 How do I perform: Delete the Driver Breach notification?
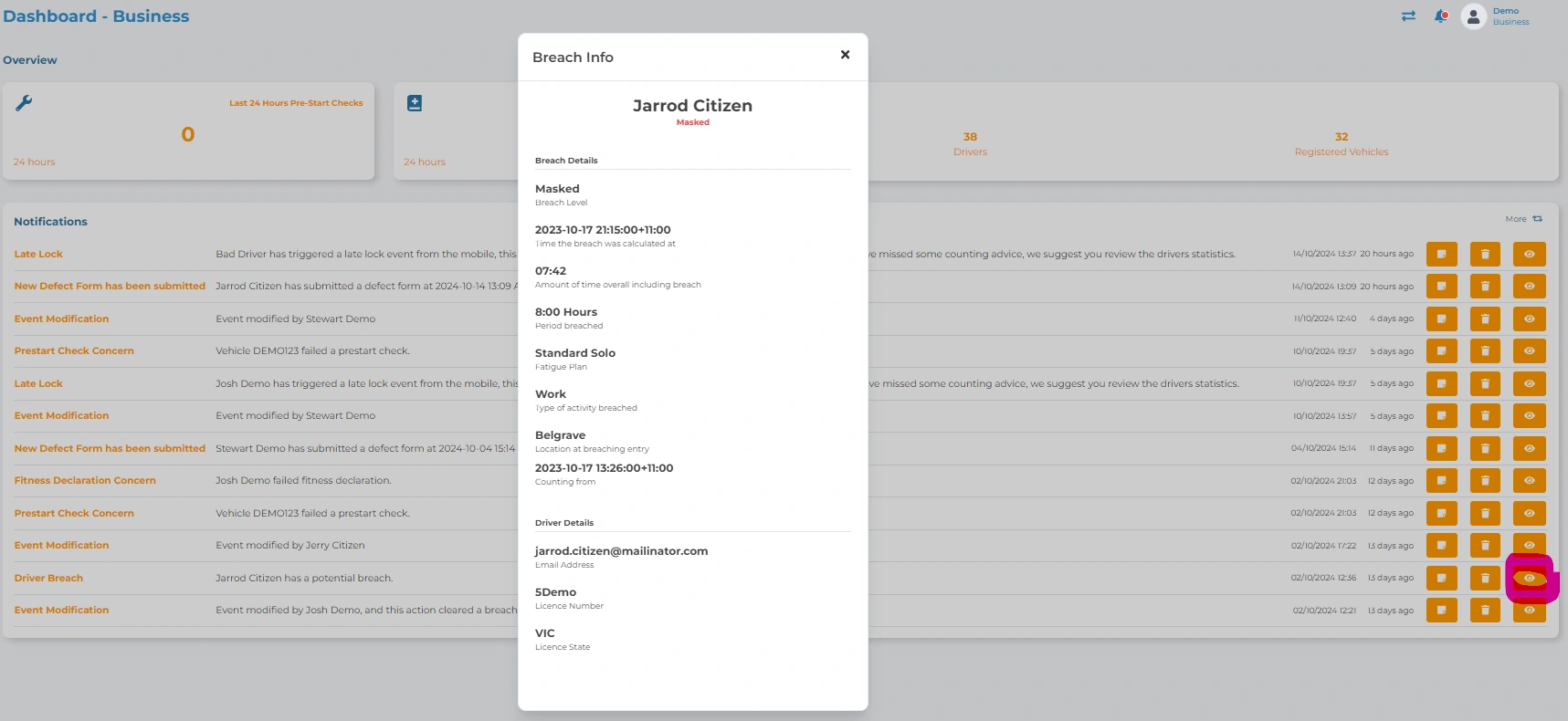pos(1486,578)
